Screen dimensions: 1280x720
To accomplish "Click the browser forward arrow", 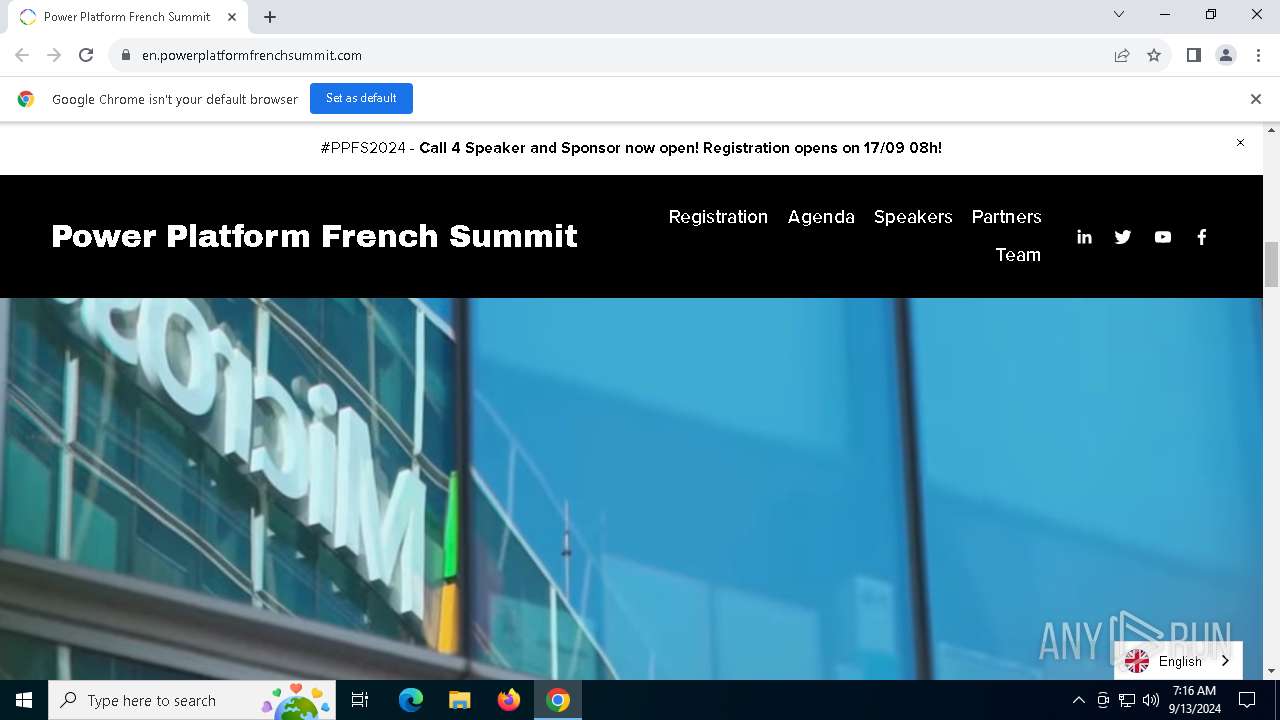I will 54,55.
